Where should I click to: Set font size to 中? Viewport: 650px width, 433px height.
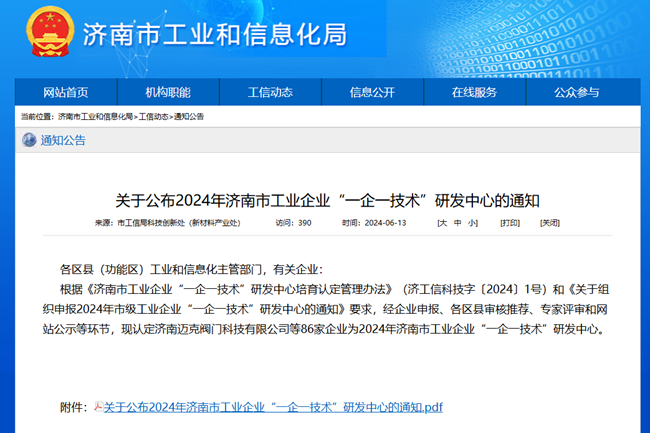pos(457,223)
